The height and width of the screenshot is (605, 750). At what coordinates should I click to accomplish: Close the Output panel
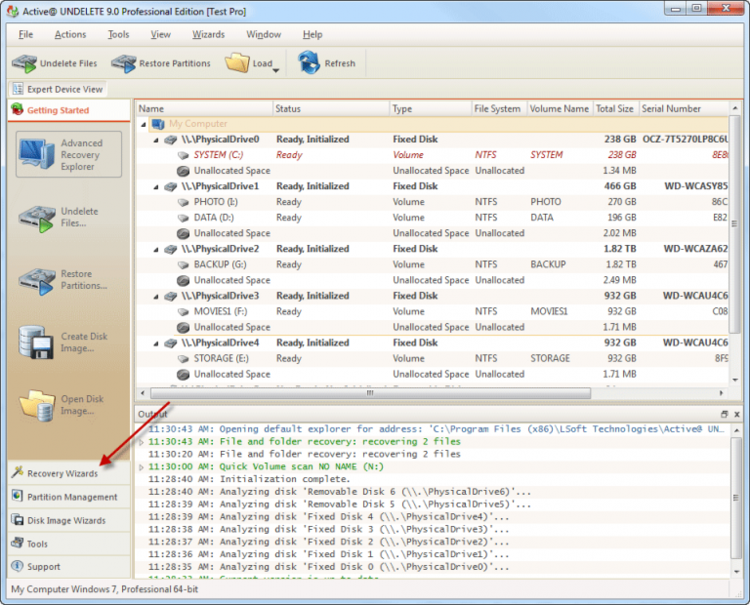pos(736,414)
